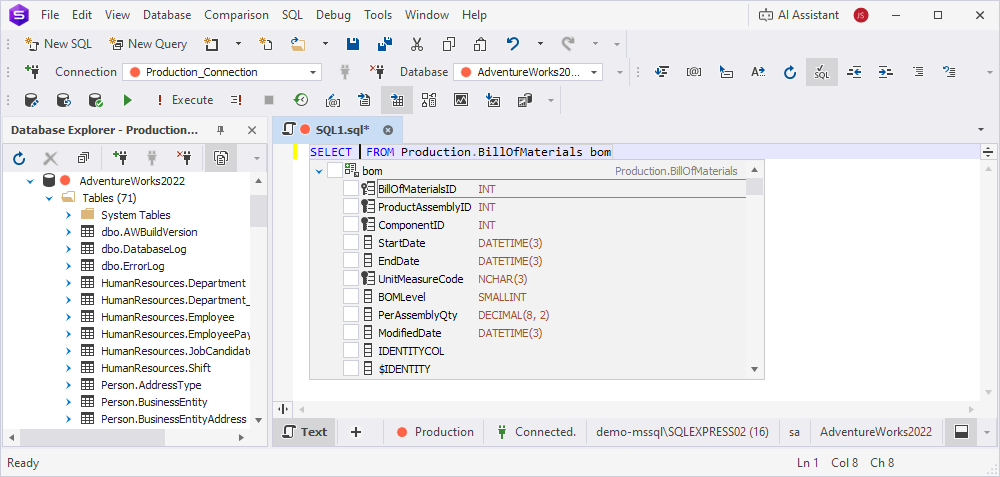Pin the Database Explorer panel
The image size is (1000, 477).
[221, 130]
